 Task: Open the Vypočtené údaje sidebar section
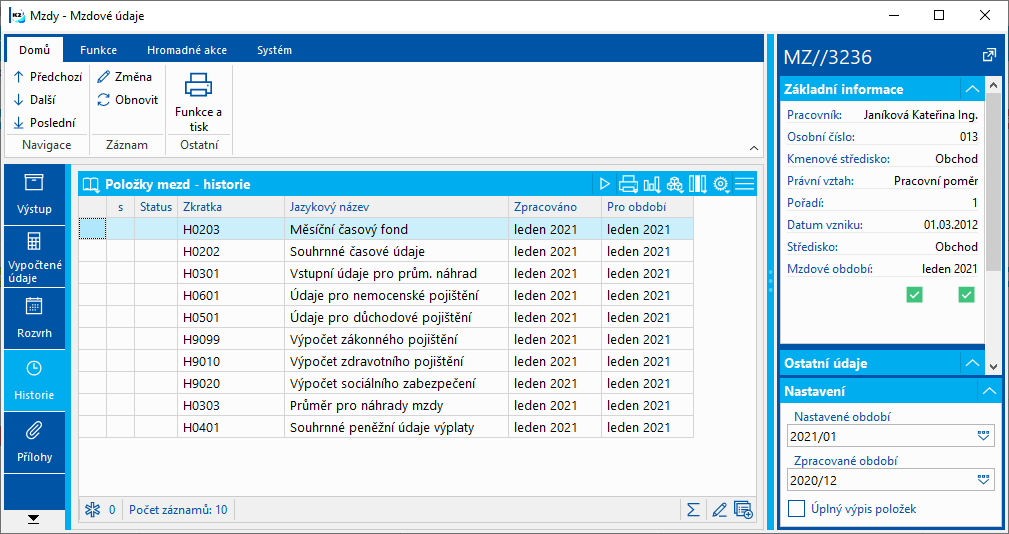point(34,257)
